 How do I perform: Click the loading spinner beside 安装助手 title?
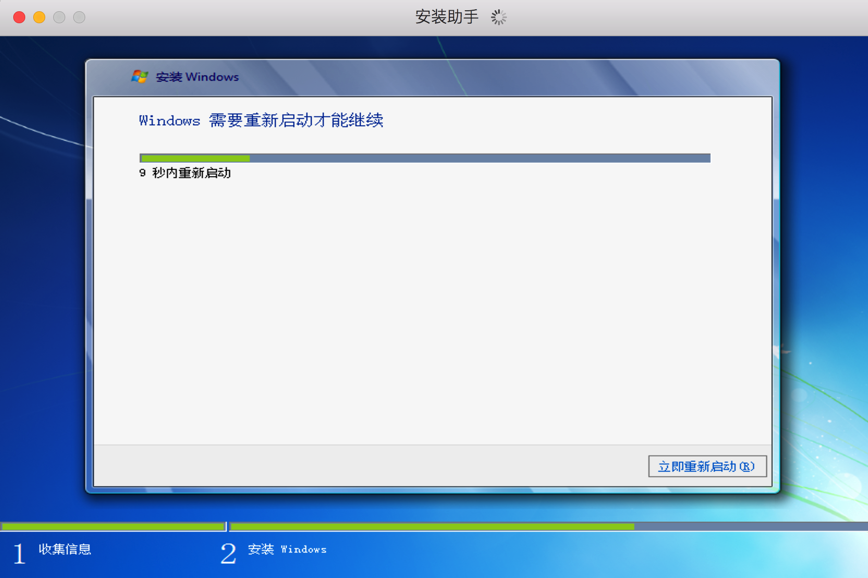coord(498,17)
